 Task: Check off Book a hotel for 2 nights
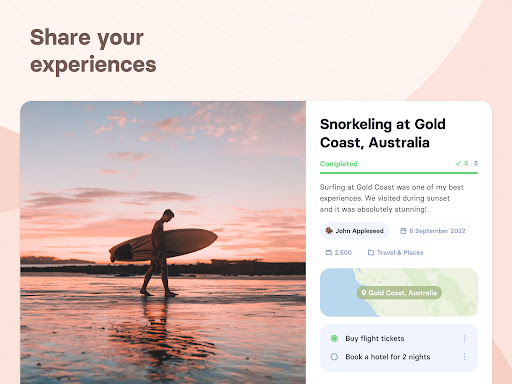(334, 357)
